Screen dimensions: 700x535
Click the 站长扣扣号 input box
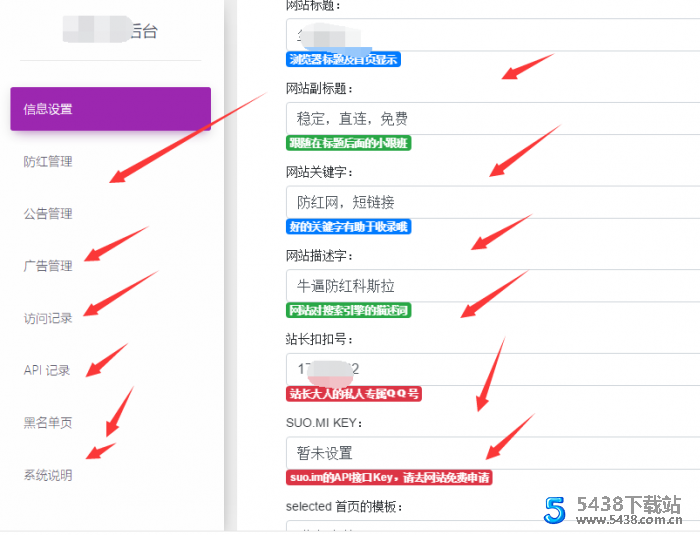tap(490, 369)
